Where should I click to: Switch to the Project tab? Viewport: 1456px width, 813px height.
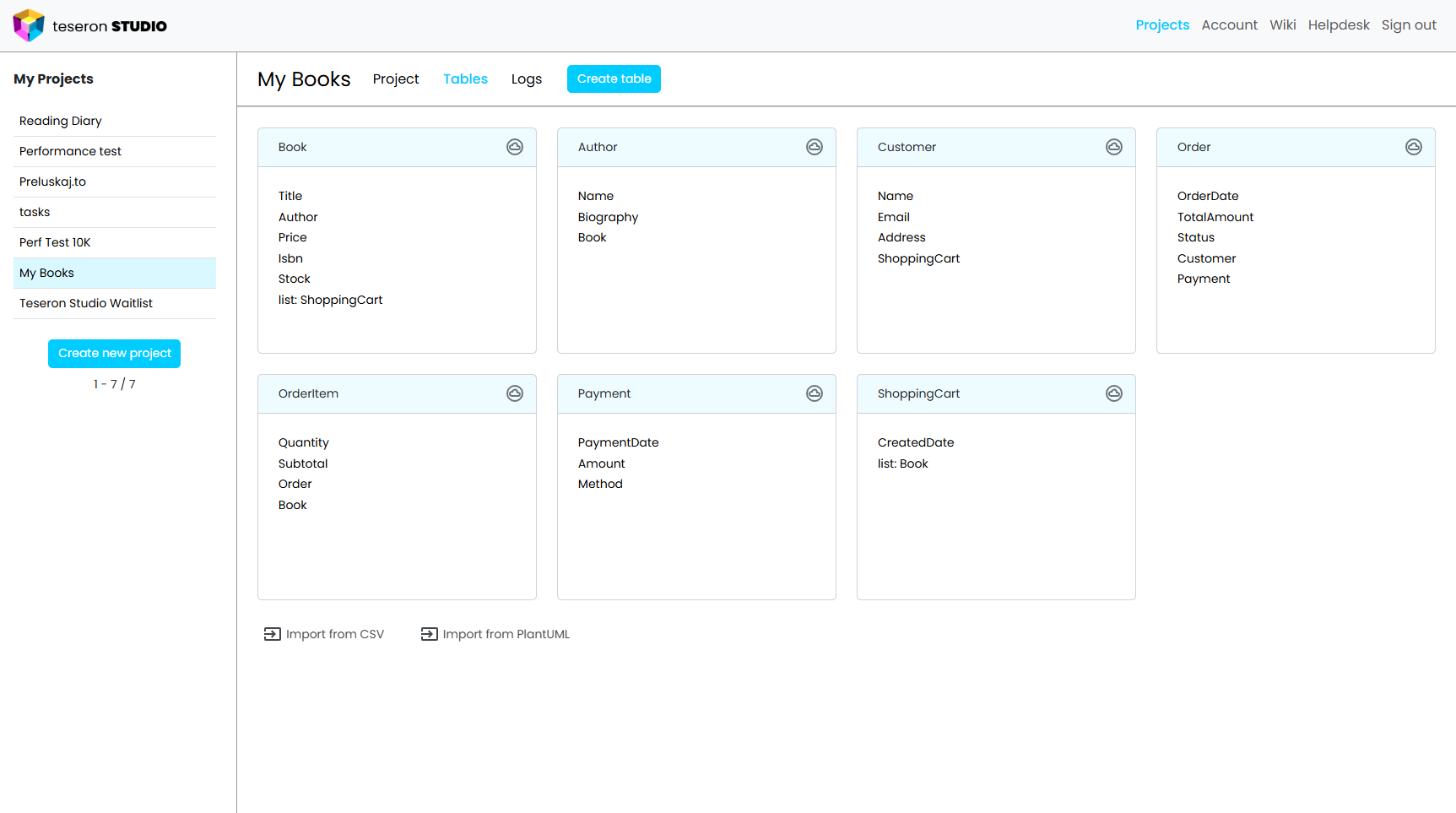coord(396,79)
